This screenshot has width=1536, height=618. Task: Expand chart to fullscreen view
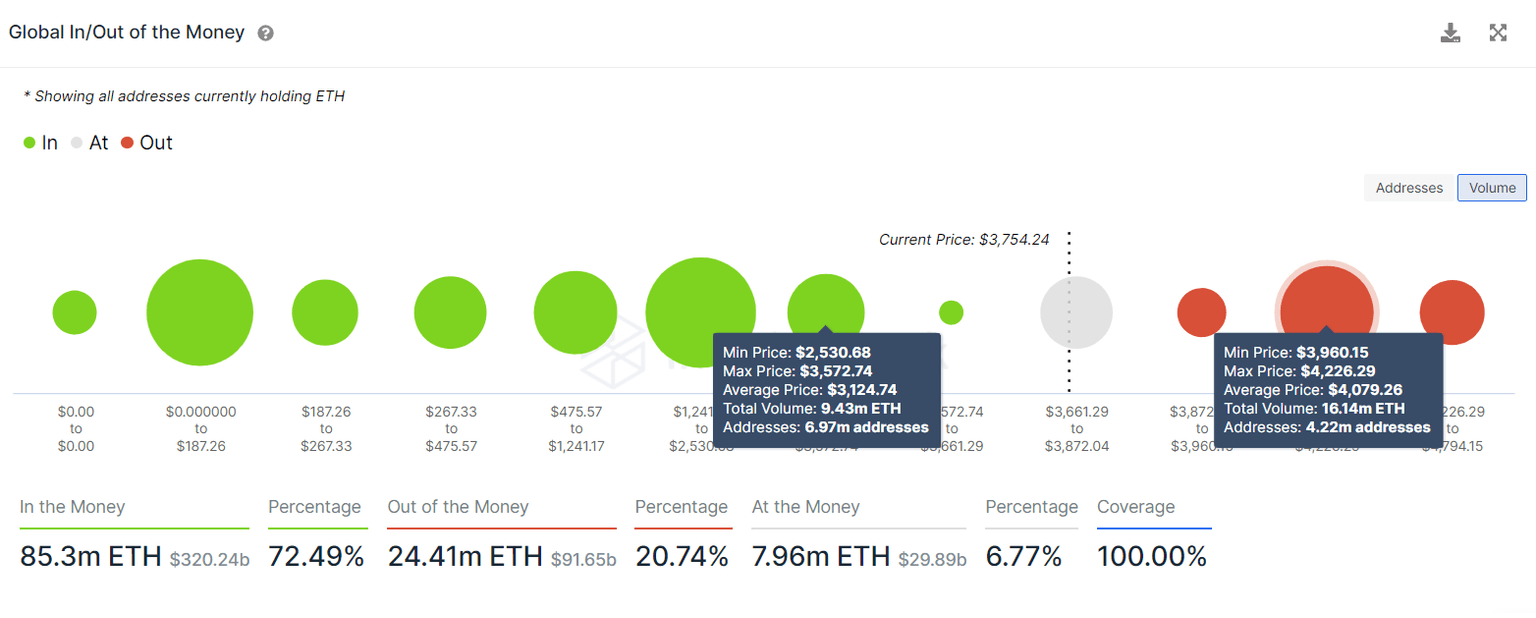point(1497,33)
